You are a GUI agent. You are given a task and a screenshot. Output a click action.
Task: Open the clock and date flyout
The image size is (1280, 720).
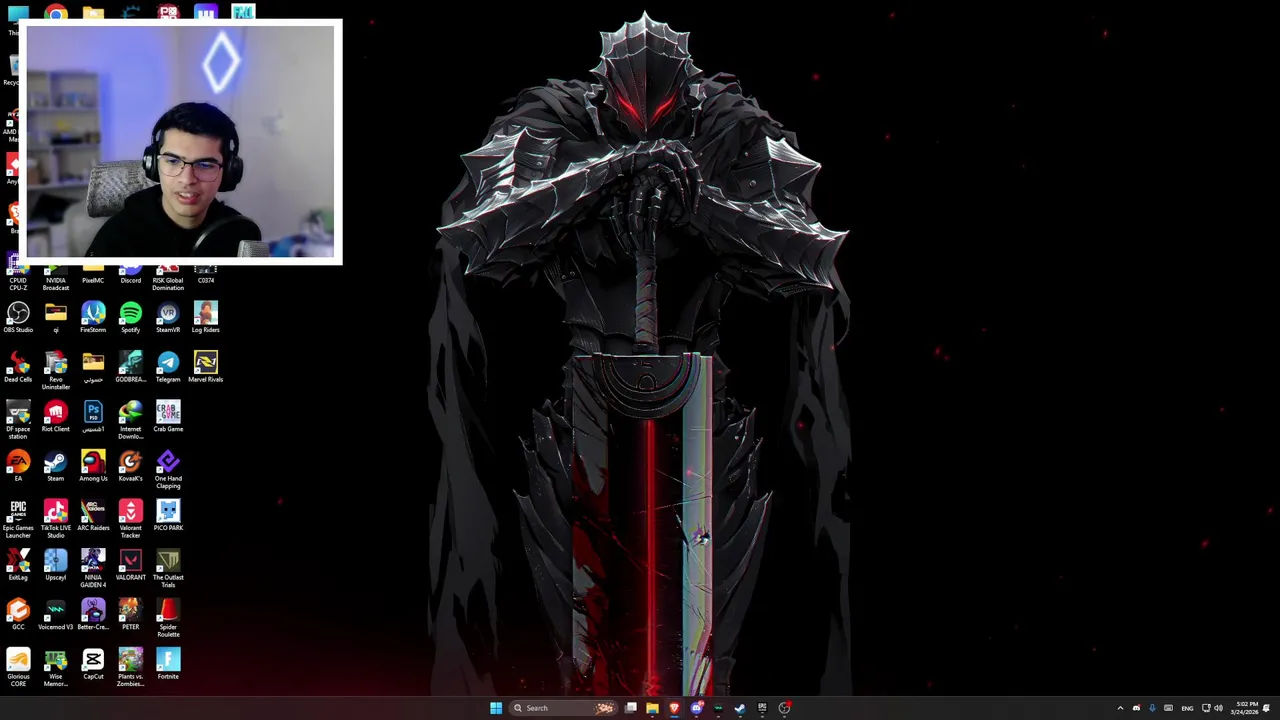pos(1246,708)
